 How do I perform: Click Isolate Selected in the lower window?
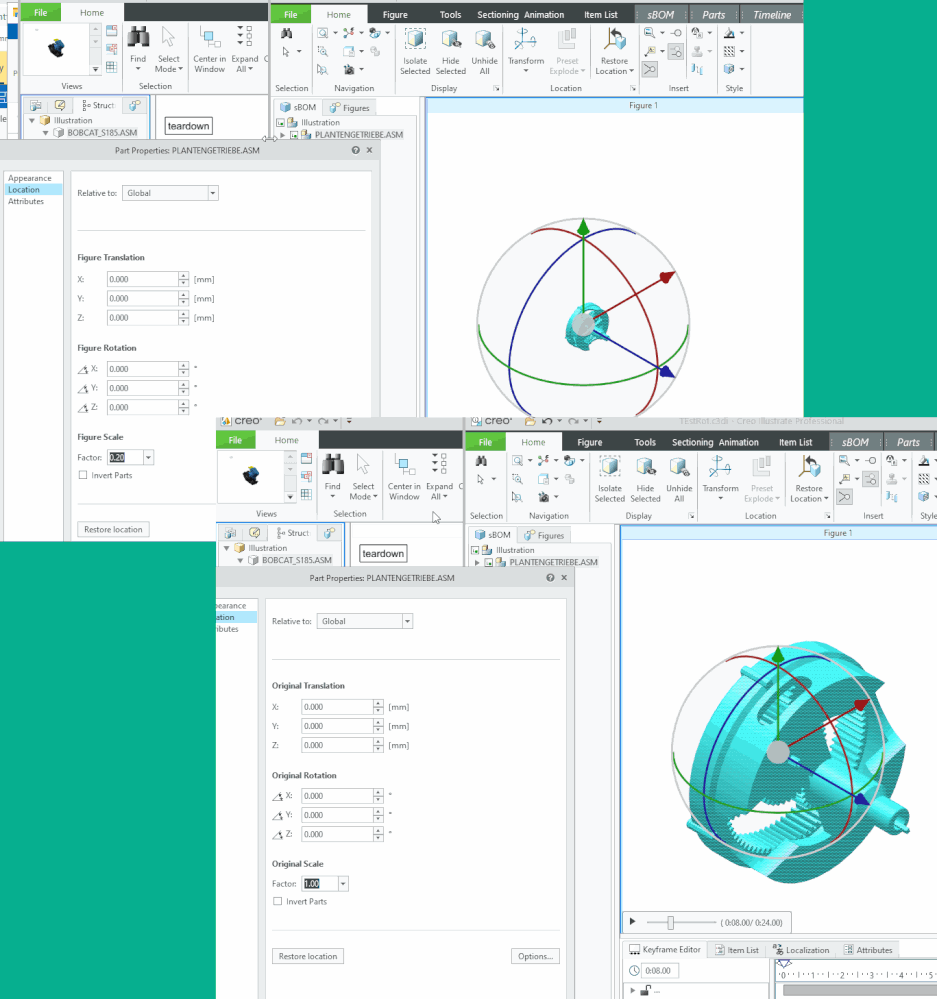pyautogui.click(x=610, y=480)
